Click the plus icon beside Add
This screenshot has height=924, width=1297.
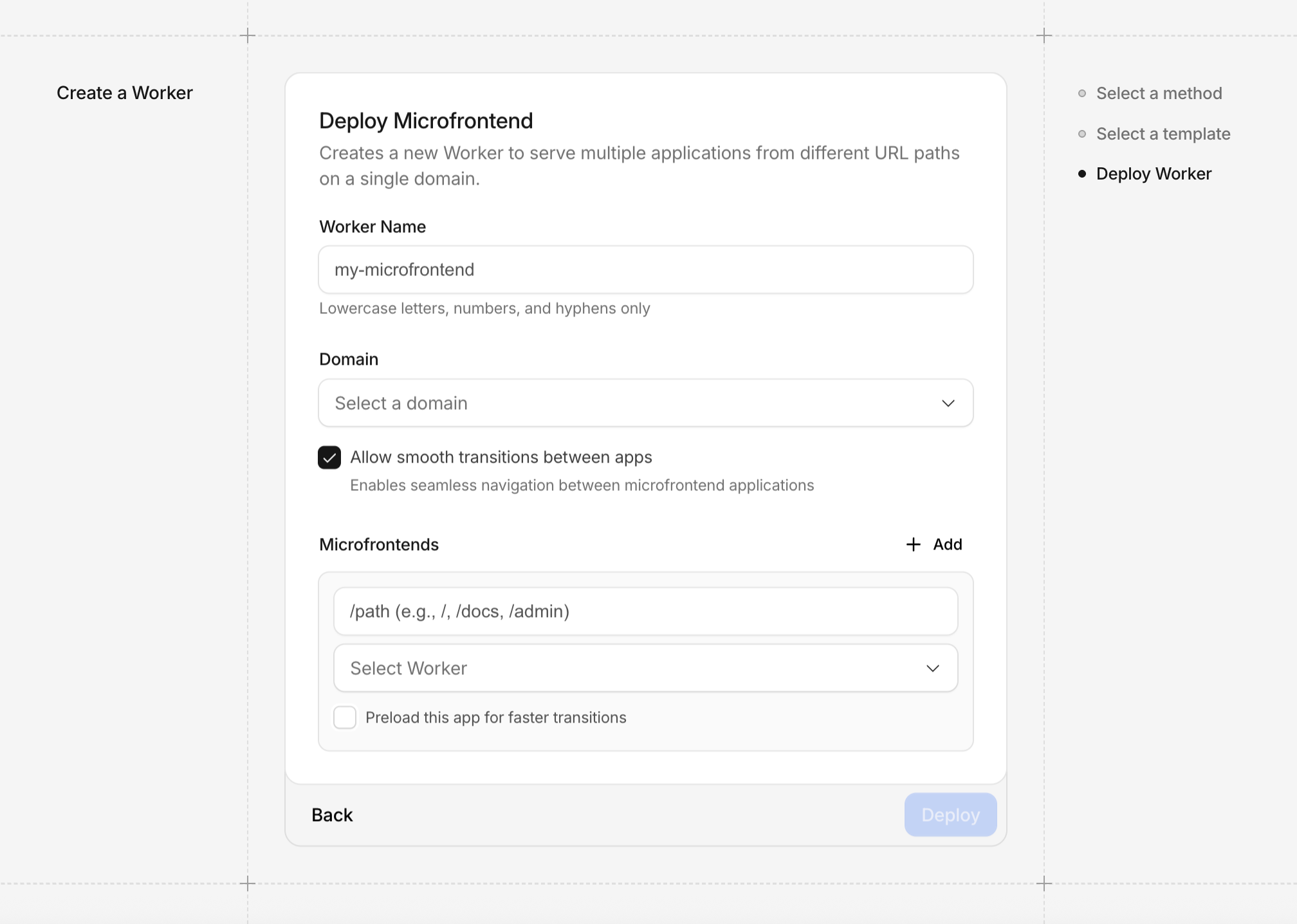(x=913, y=544)
